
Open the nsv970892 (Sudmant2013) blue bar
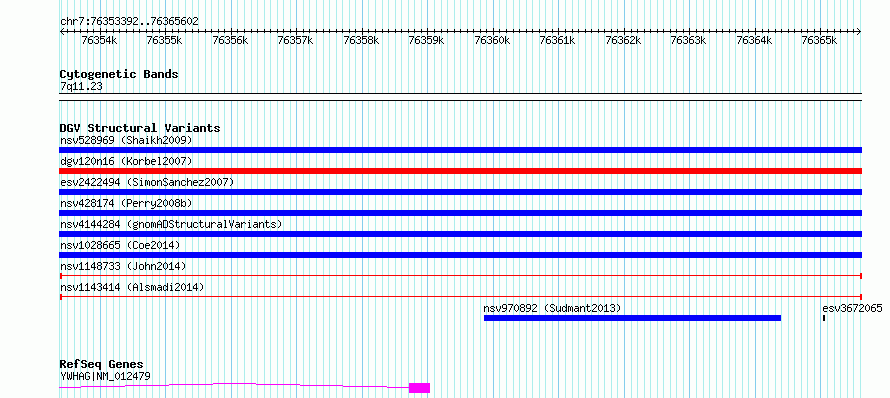632,318
